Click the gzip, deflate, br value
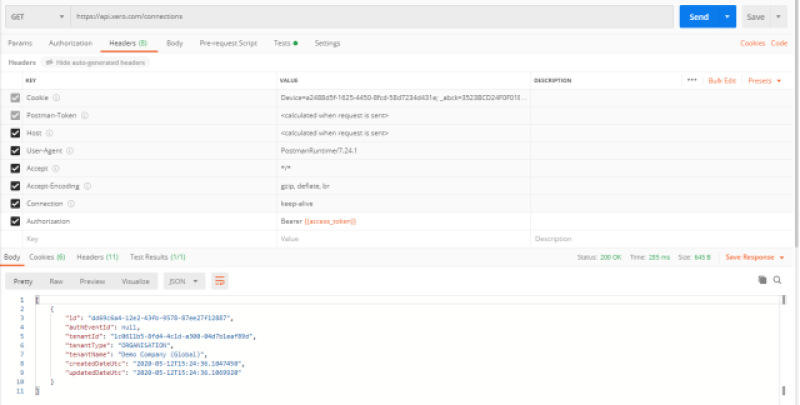 click(305, 186)
